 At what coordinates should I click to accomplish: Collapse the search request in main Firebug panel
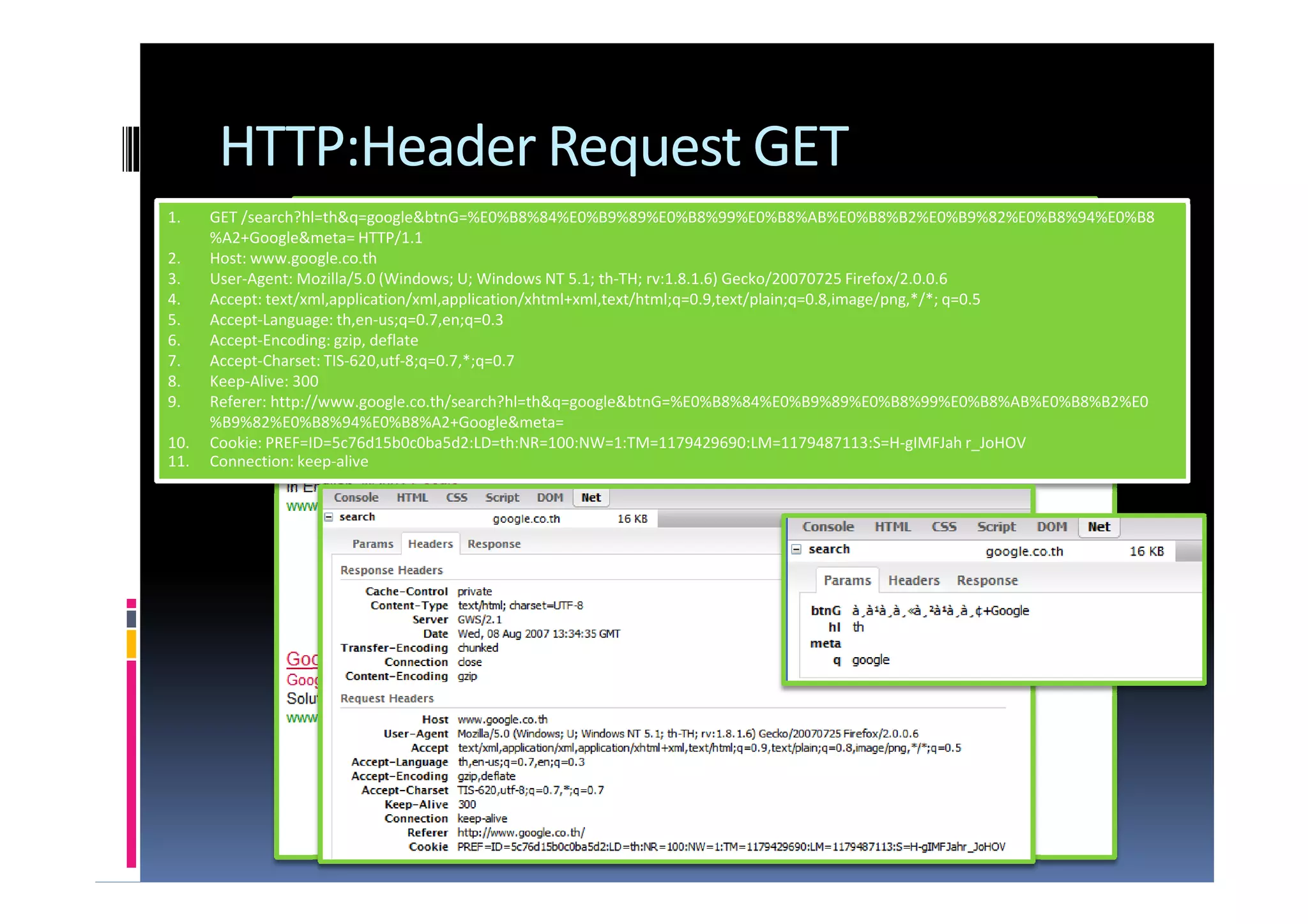(329, 517)
